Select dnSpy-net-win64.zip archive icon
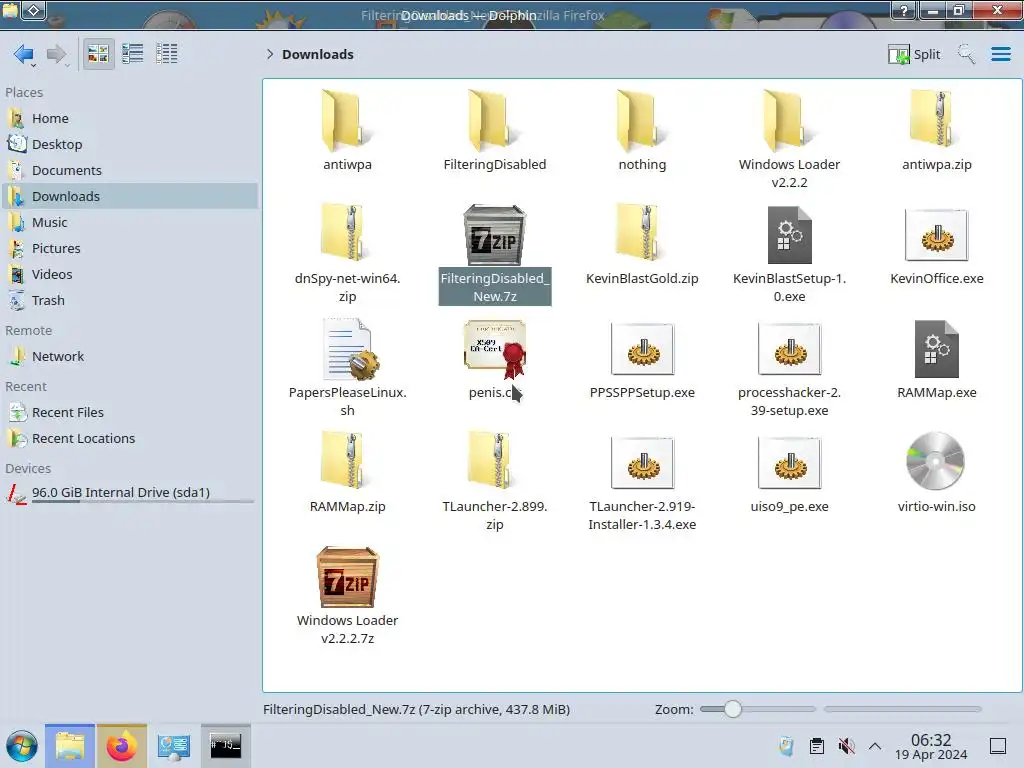Viewport: 1024px width, 768px height. pos(347,233)
